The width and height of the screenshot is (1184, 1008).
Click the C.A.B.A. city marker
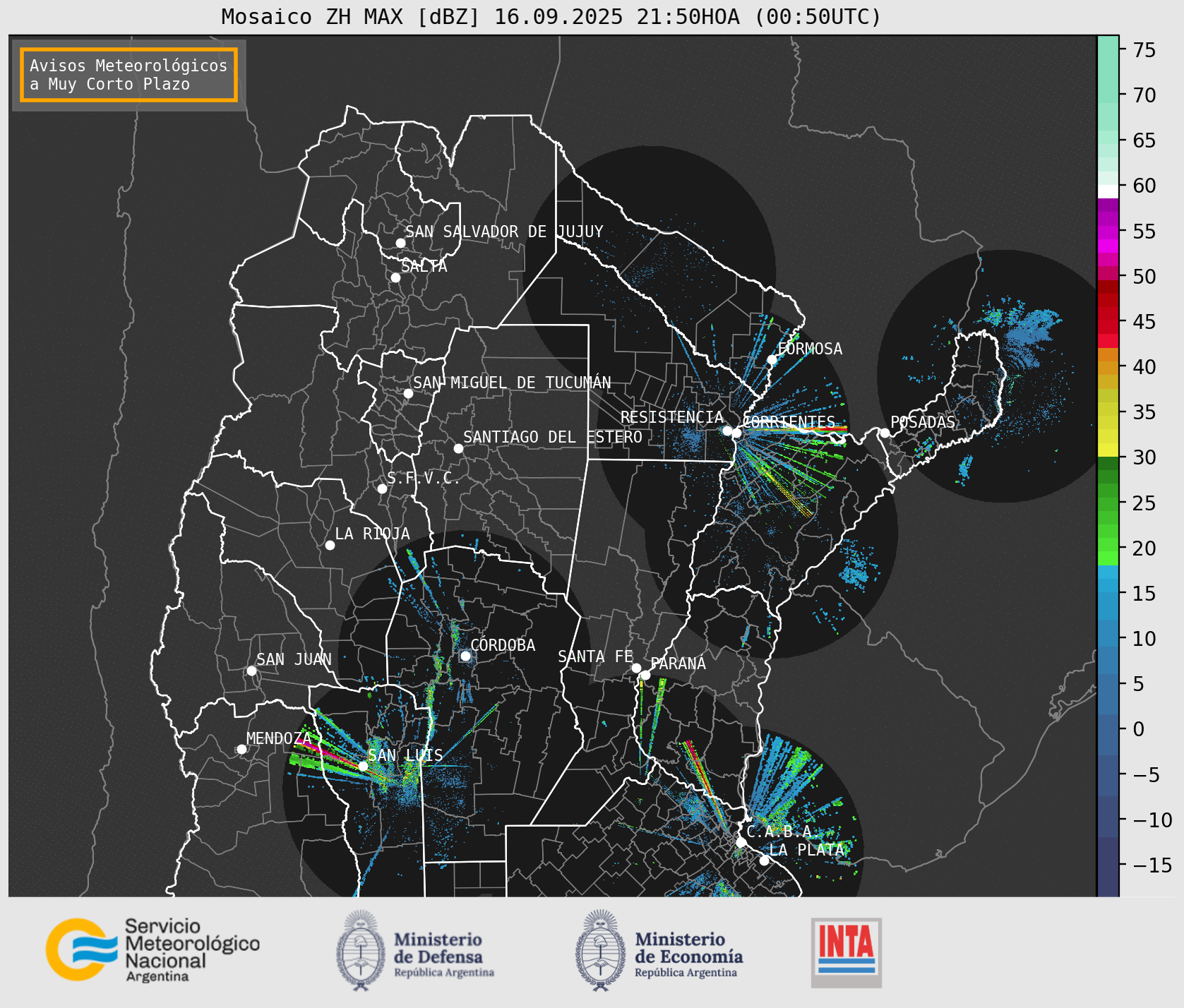741,842
